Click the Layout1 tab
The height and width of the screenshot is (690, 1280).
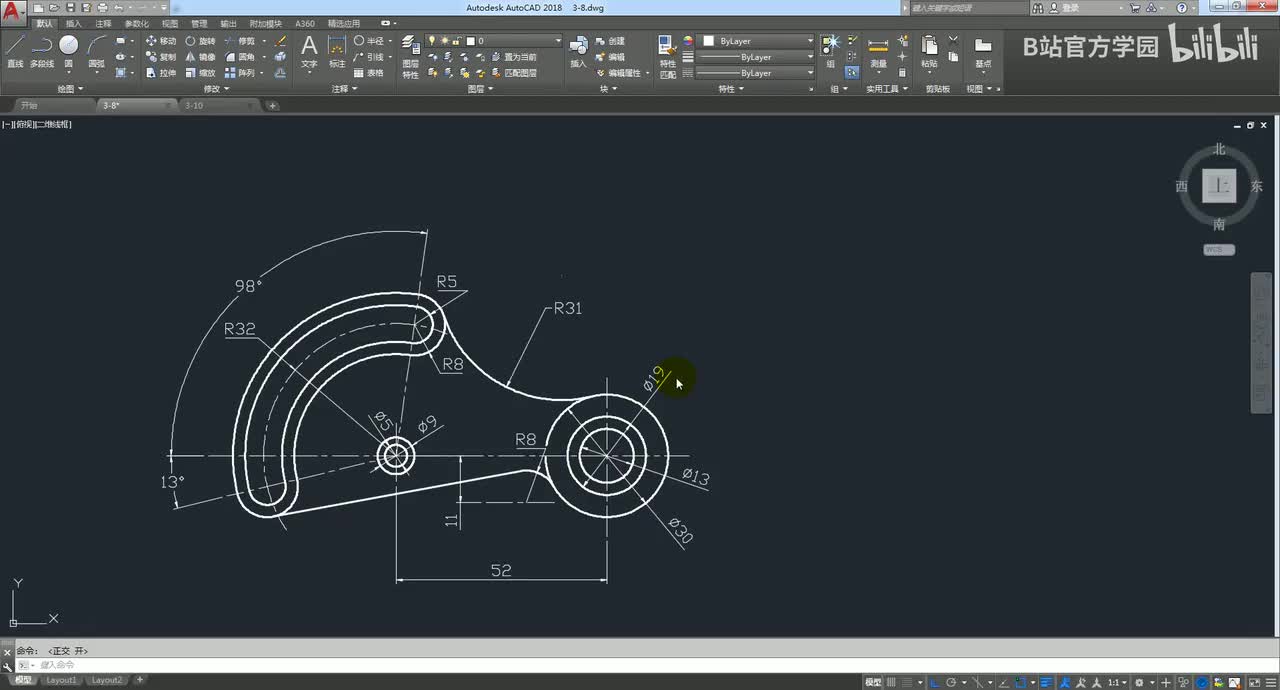(x=61, y=680)
